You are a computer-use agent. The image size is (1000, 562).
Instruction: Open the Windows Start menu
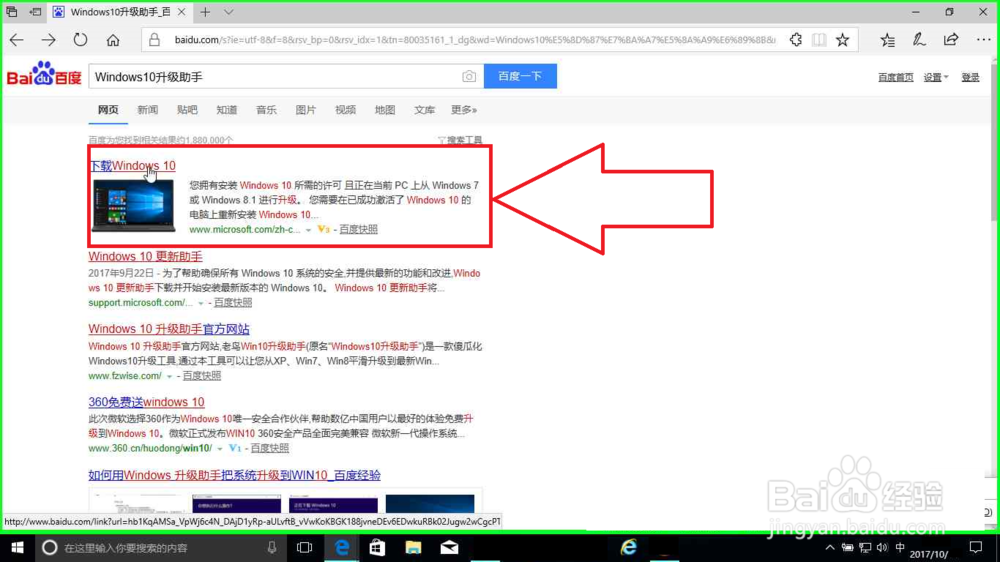pos(17,547)
